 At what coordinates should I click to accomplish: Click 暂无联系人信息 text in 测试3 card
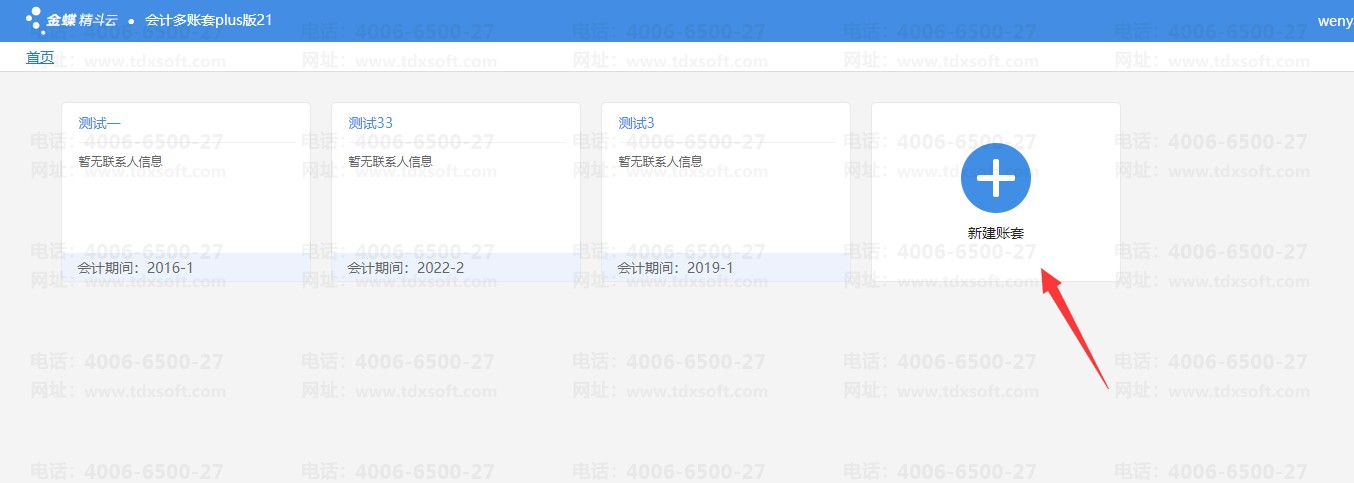(660, 161)
